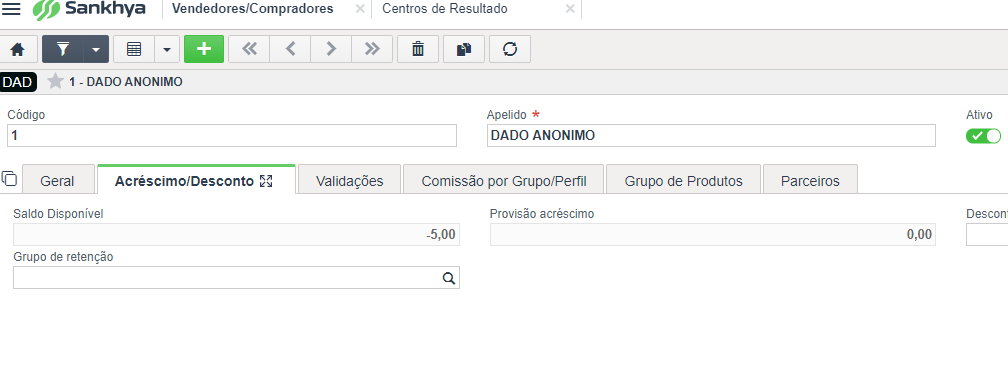The image size is (1008, 373).
Task: Go to the home screen icon
Action: (17, 50)
